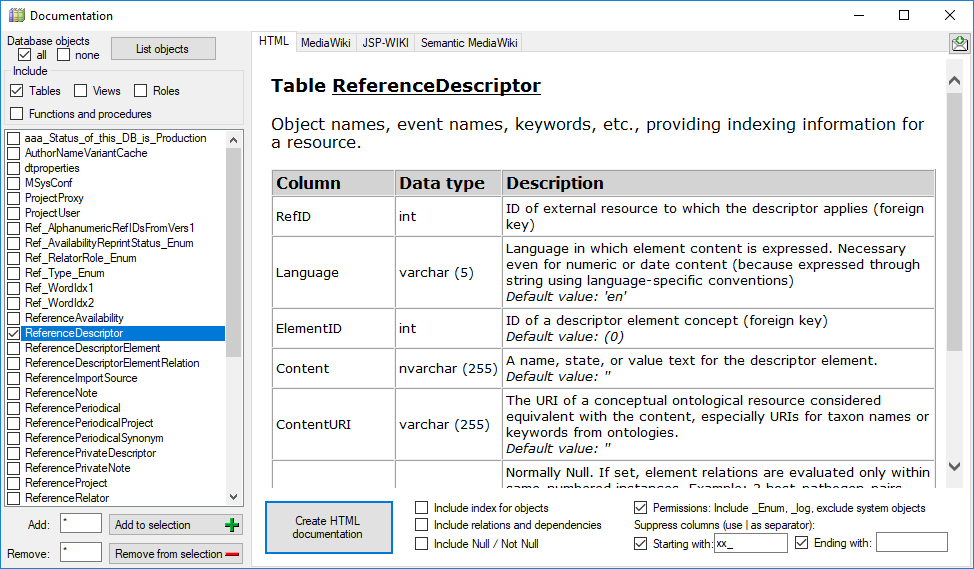The width and height of the screenshot is (974, 569).
Task: Enable the Roles include checkbox
Action: pos(140,91)
